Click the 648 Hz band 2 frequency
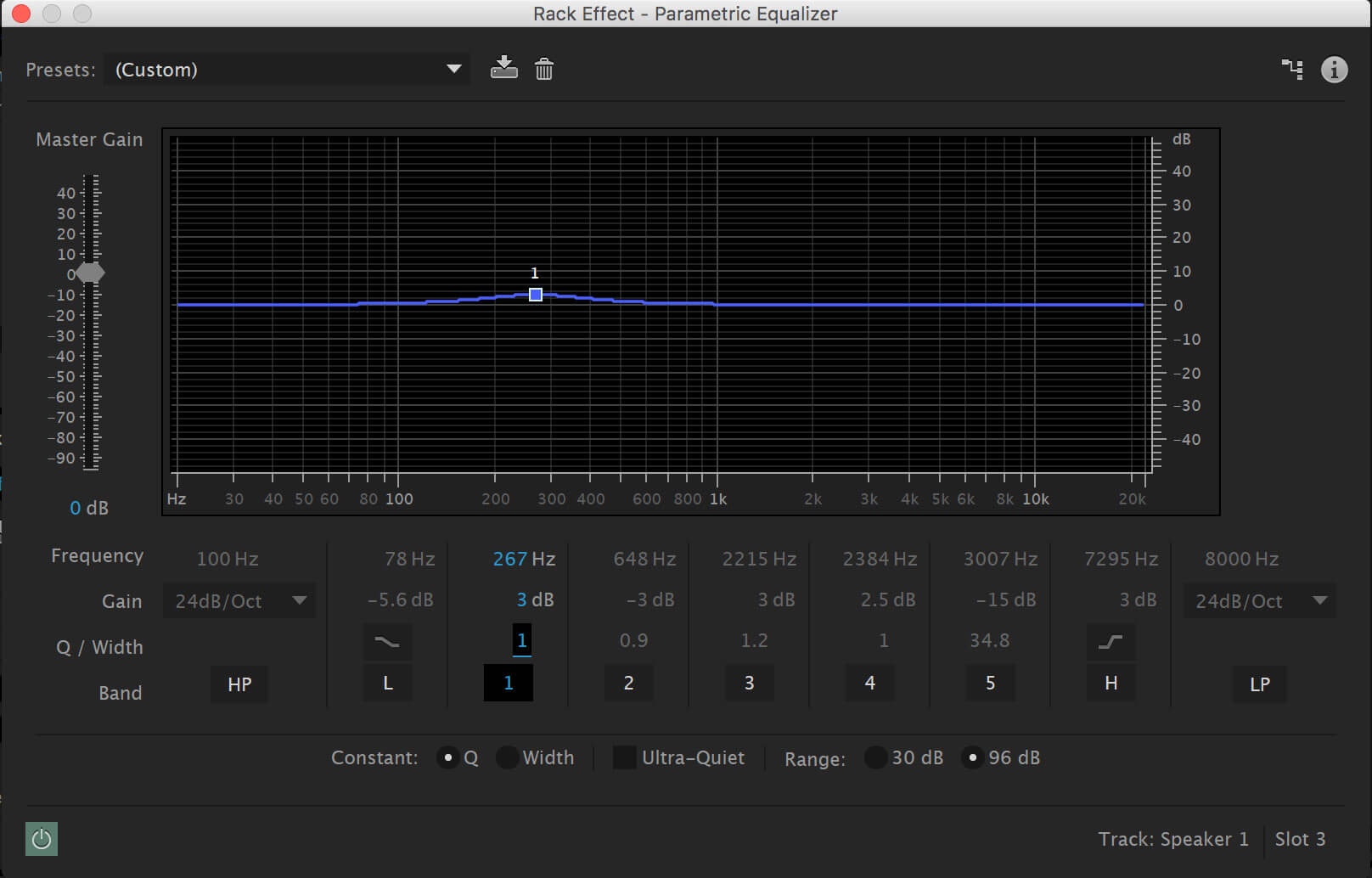Screen dimensions: 1372x878 [x=644, y=559]
